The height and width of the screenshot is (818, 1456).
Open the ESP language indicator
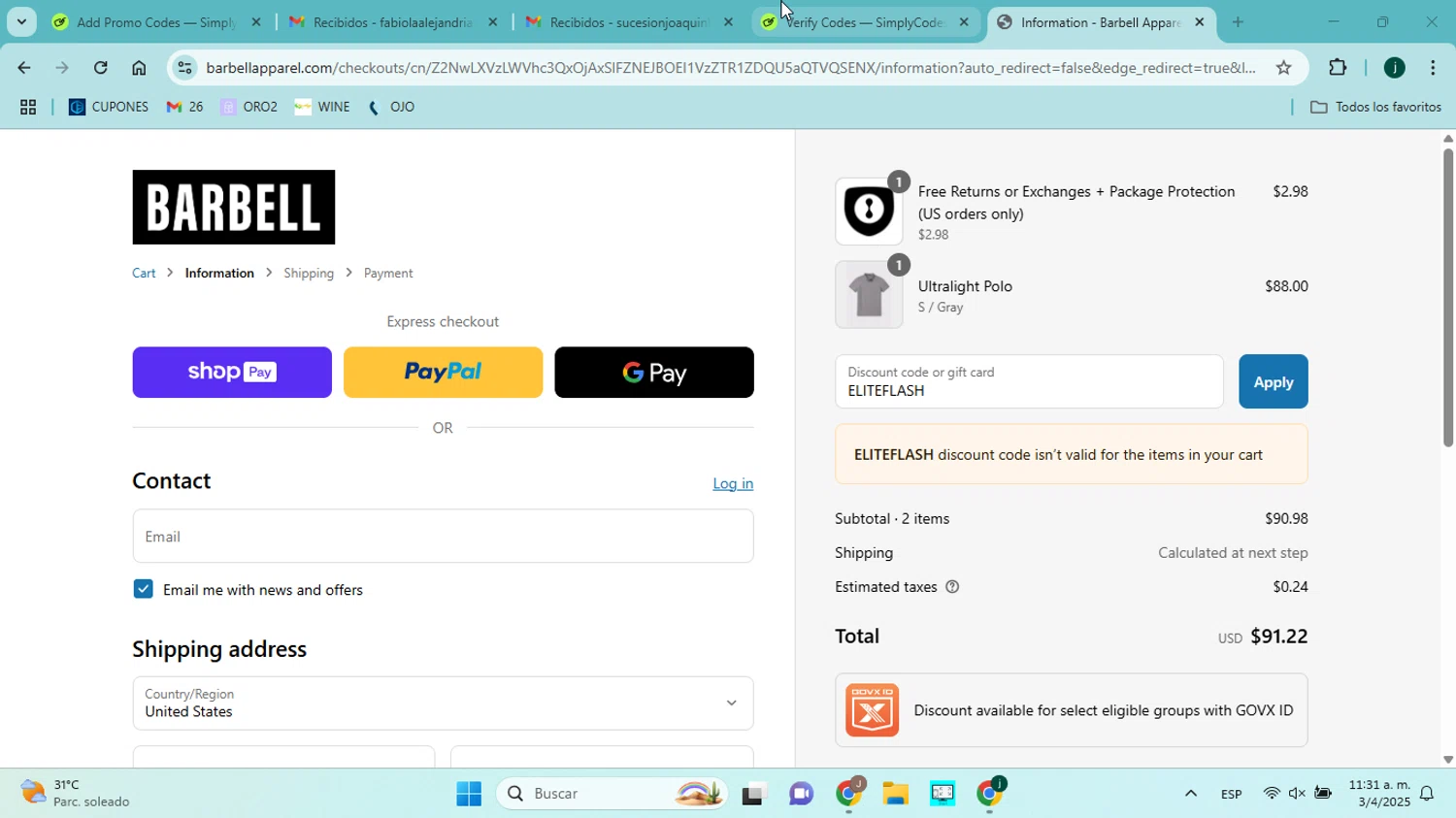1231,794
